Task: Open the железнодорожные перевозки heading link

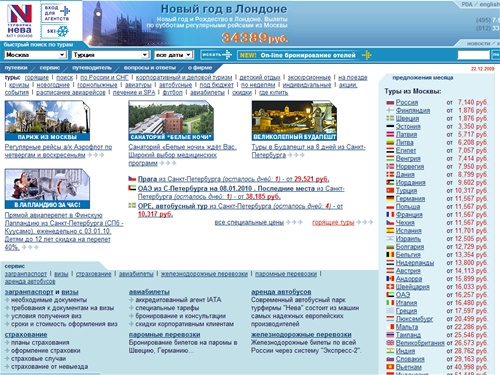Action: (301, 334)
